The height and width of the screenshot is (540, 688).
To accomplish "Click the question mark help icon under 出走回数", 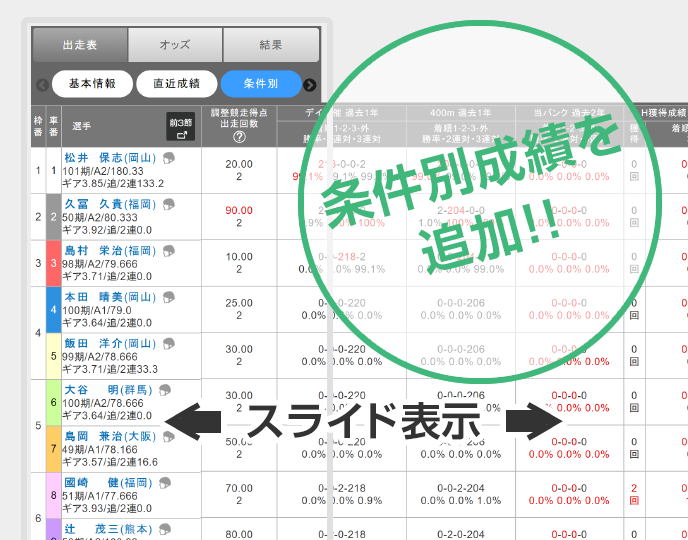I will coord(239,138).
